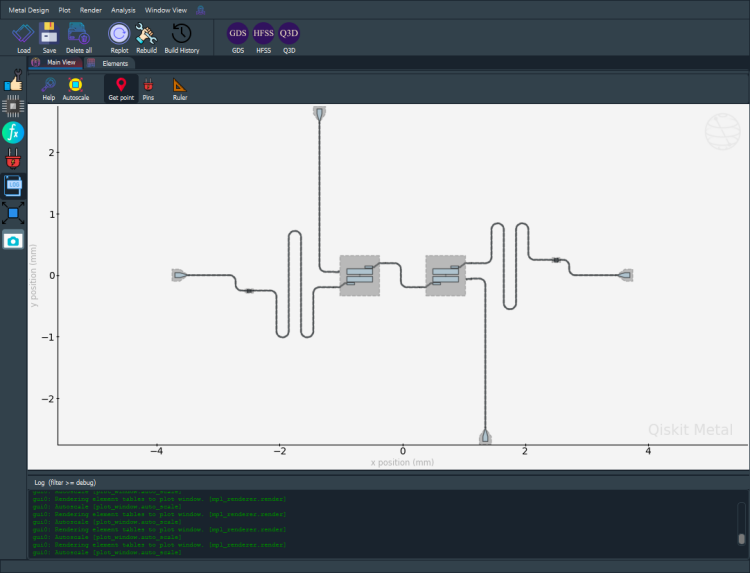This screenshot has width=750, height=573.
Task: Click the Autoscale tool
Action: pos(76,89)
